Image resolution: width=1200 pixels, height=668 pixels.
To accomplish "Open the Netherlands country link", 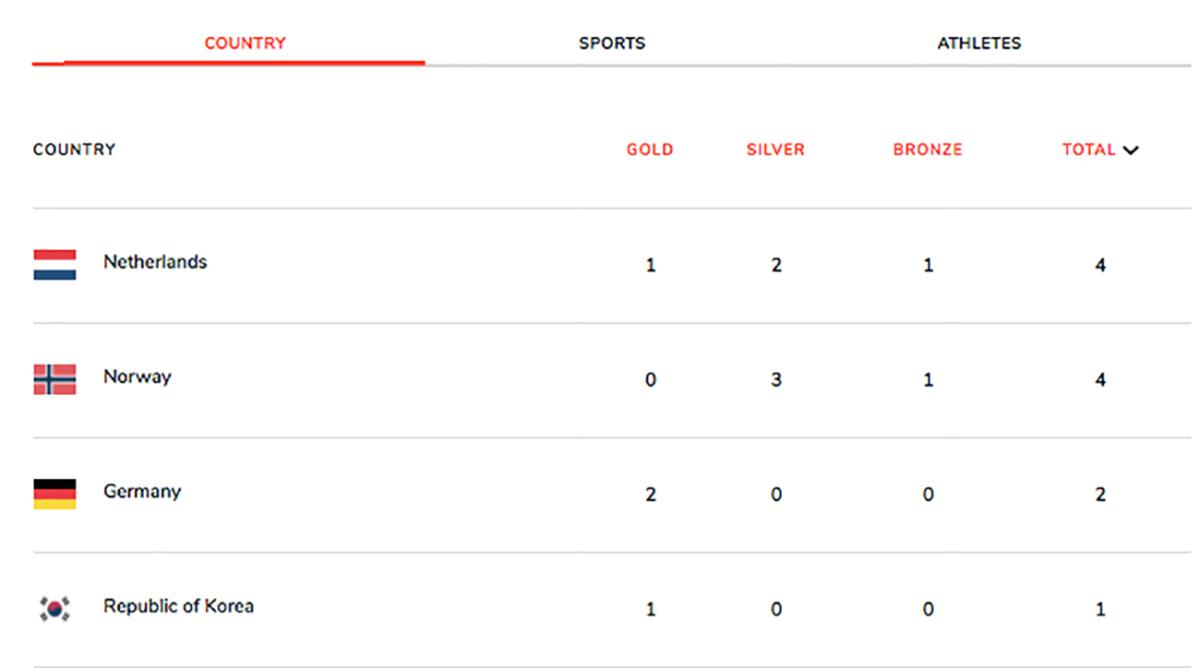I will (155, 262).
